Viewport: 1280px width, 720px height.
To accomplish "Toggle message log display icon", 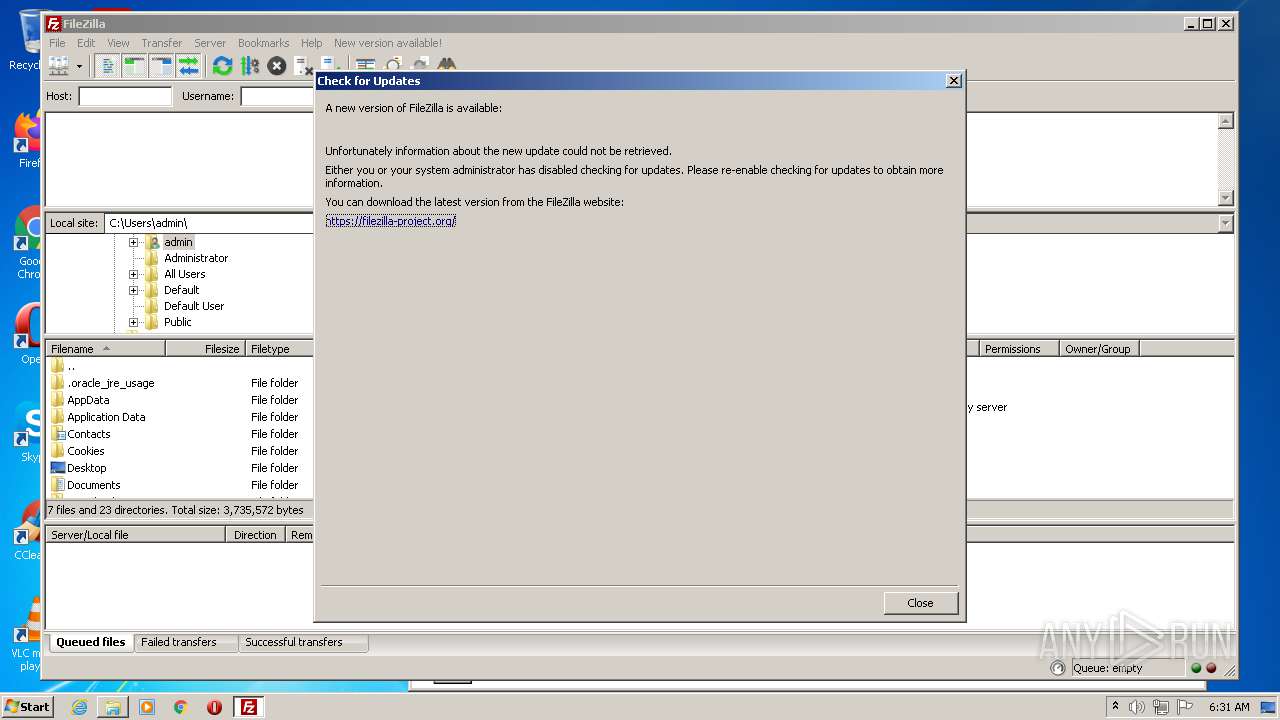I will pos(108,66).
